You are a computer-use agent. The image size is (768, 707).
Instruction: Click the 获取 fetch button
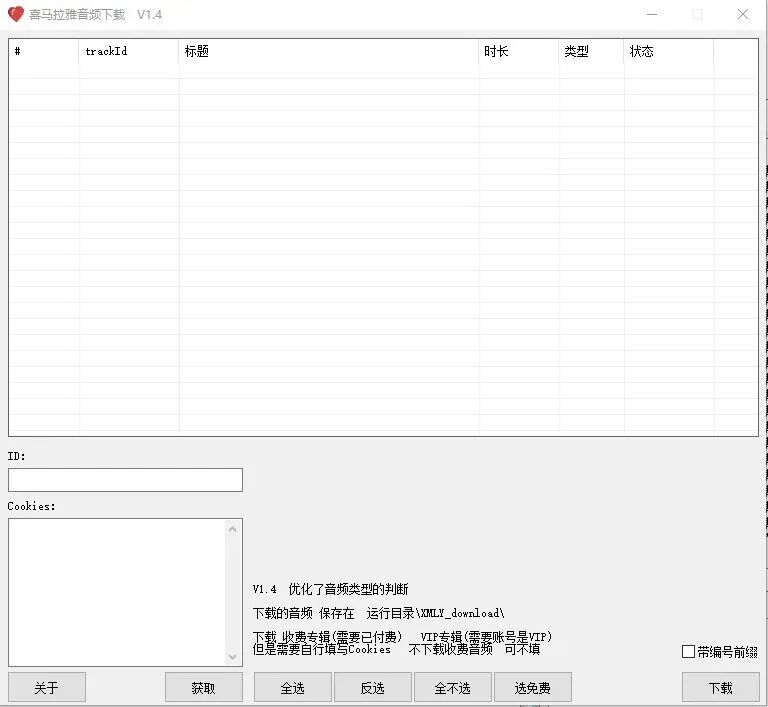click(204, 687)
